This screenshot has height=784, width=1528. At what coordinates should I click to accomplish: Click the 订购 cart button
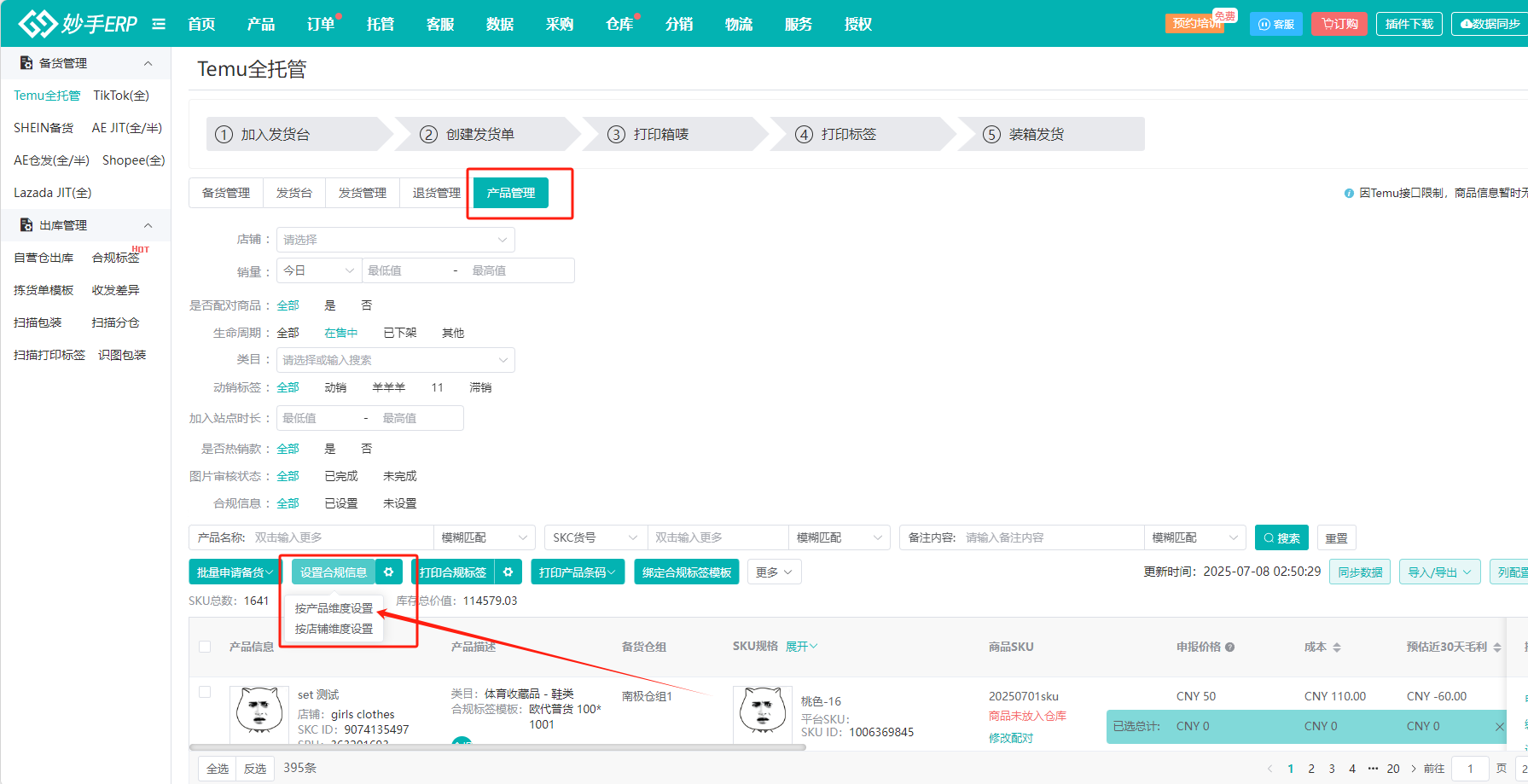(1339, 24)
